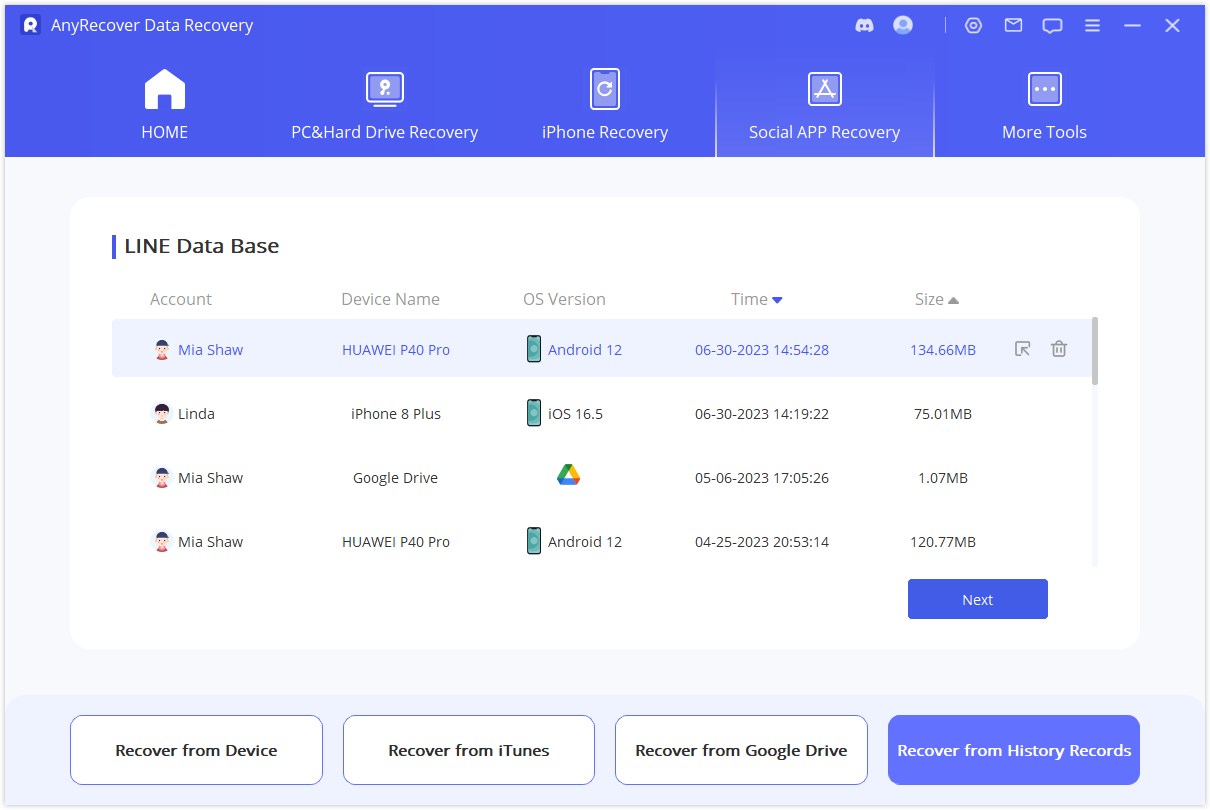Viewport: 1210px width, 810px height.
Task: Choose Recover from Google Drive
Action: click(741, 750)
